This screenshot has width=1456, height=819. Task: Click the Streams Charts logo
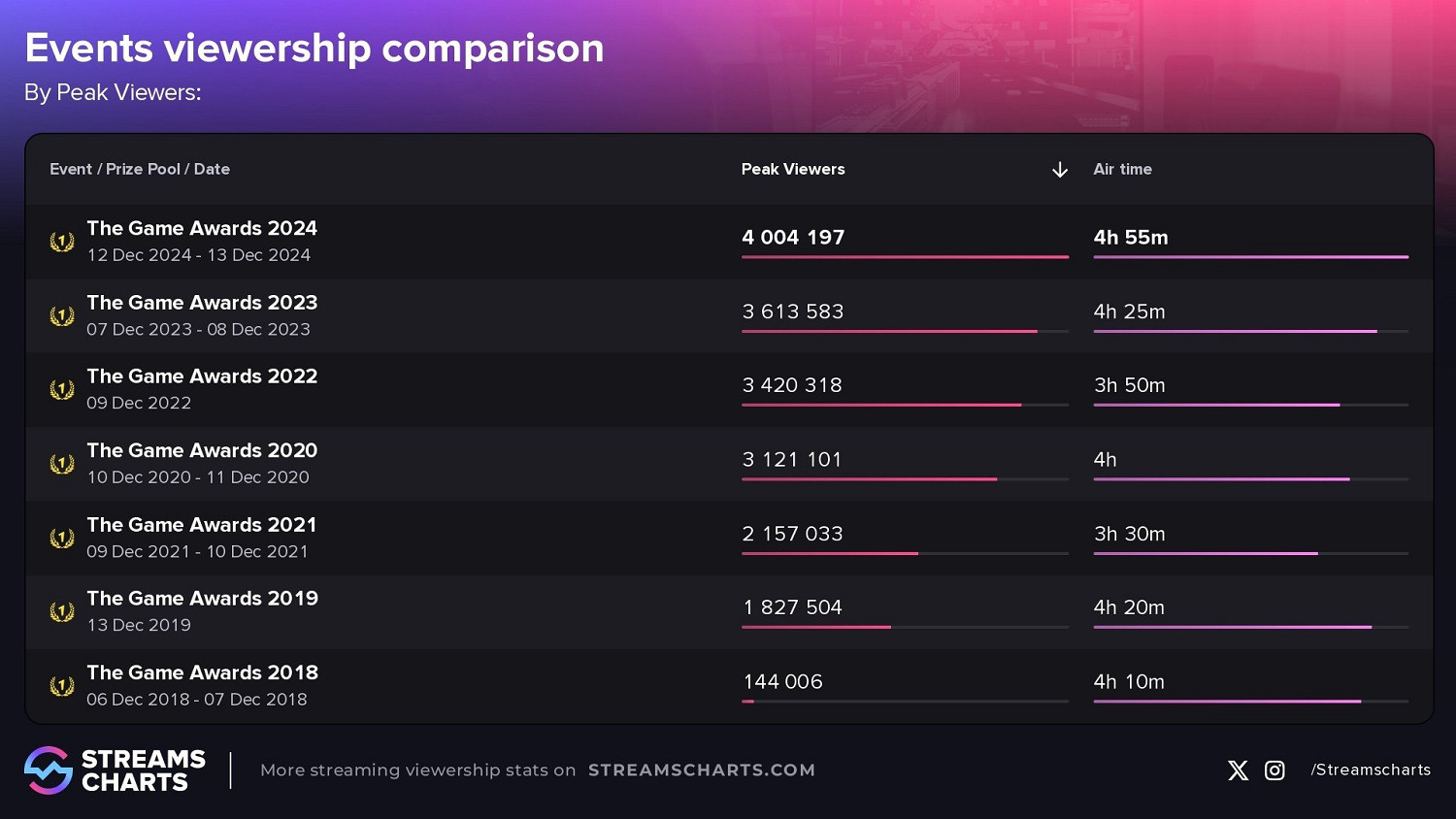coord(116,770)
